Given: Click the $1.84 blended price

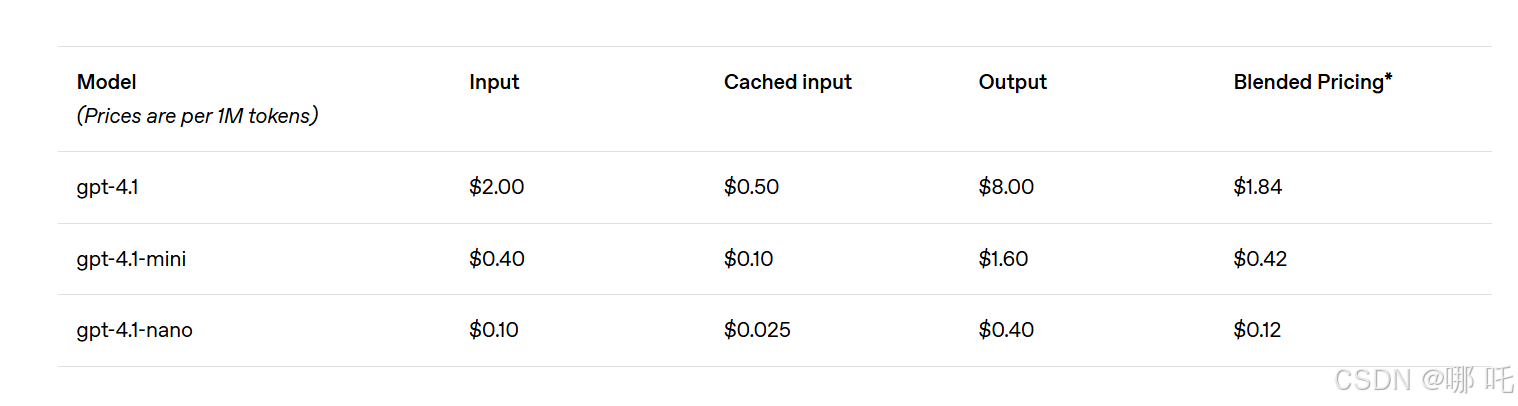Looking at the screenshot, I should pyautogui.click(x=1258, y=187).
